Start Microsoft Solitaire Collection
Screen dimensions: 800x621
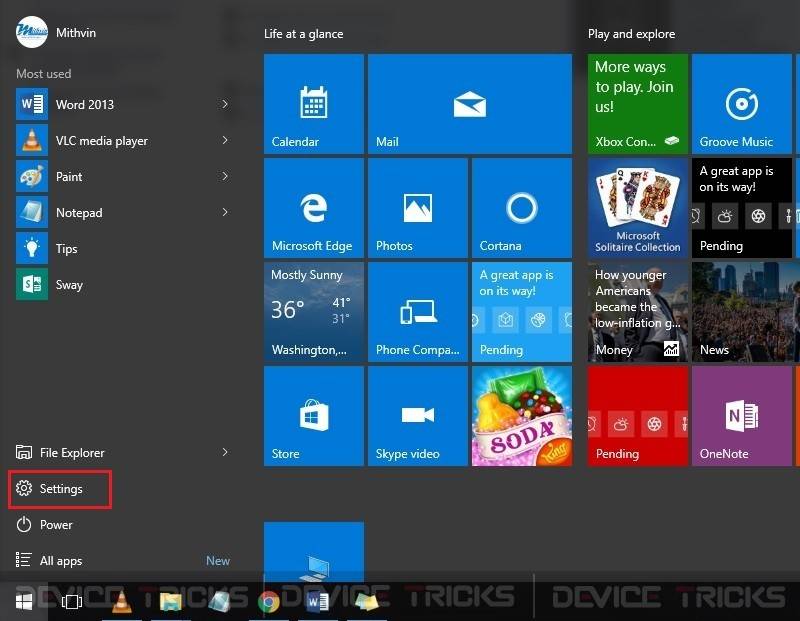coord(637,207)
